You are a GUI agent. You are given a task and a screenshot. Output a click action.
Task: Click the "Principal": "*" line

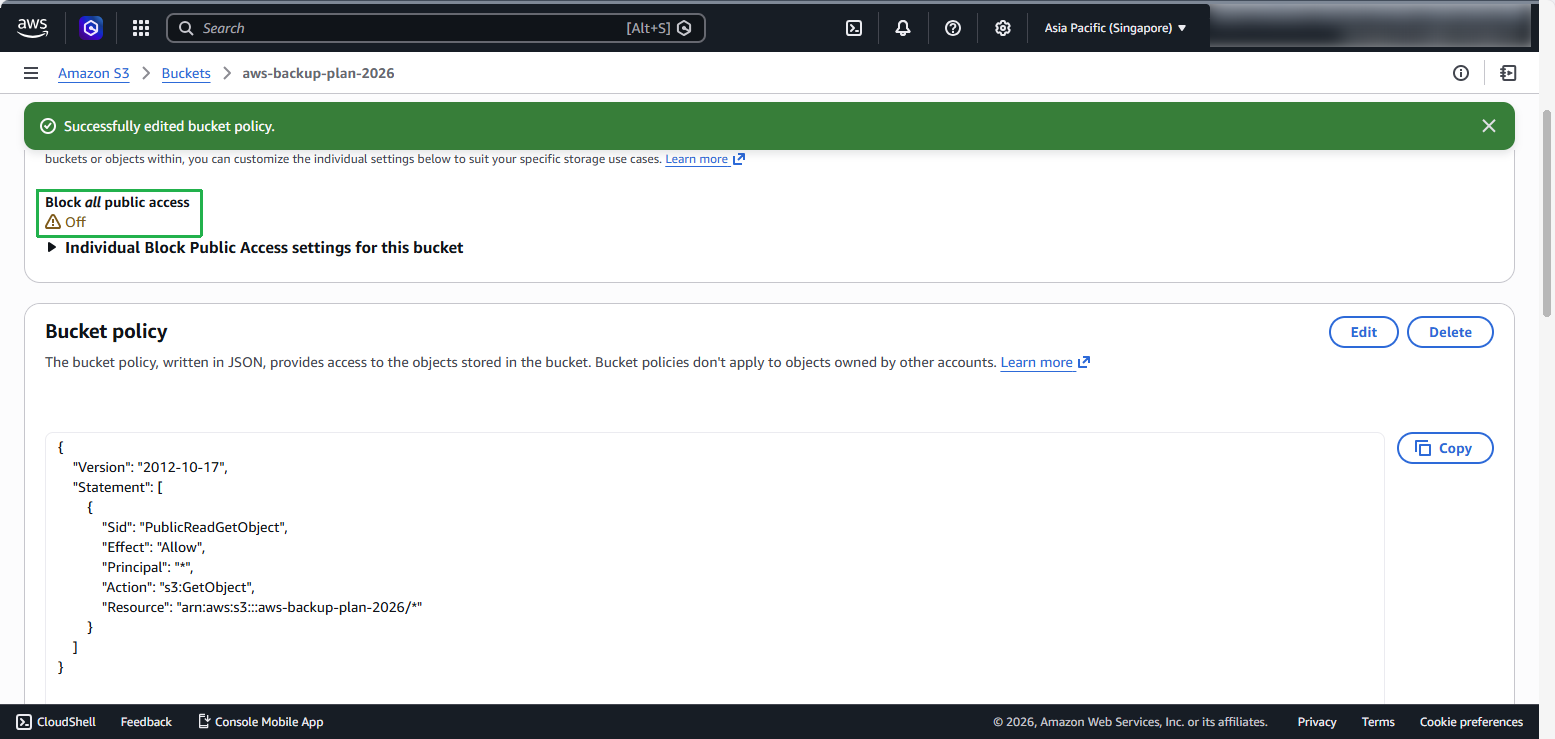(x=146, y=567)
